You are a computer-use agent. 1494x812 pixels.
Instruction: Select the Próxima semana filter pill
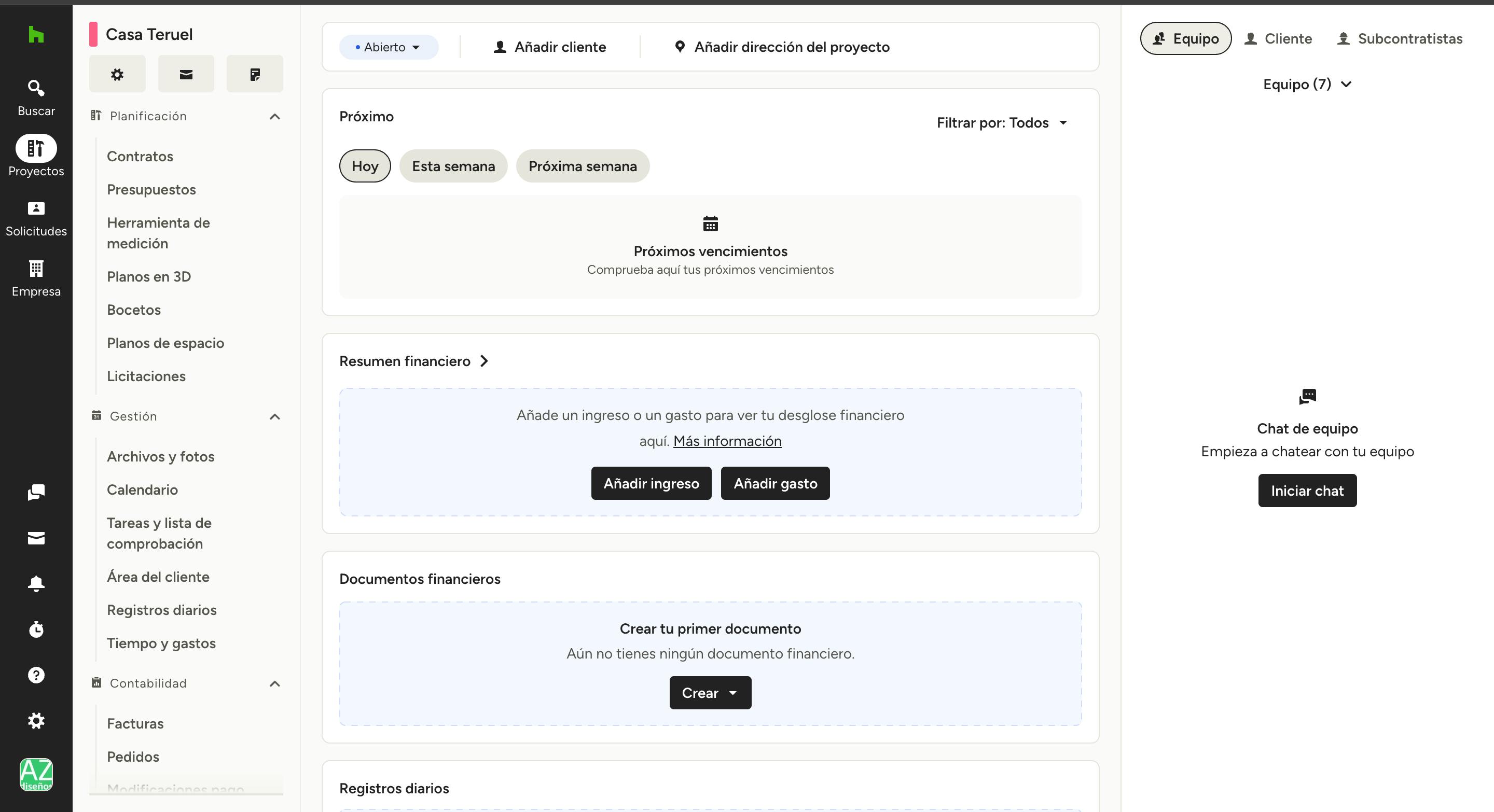click(582, 166)
